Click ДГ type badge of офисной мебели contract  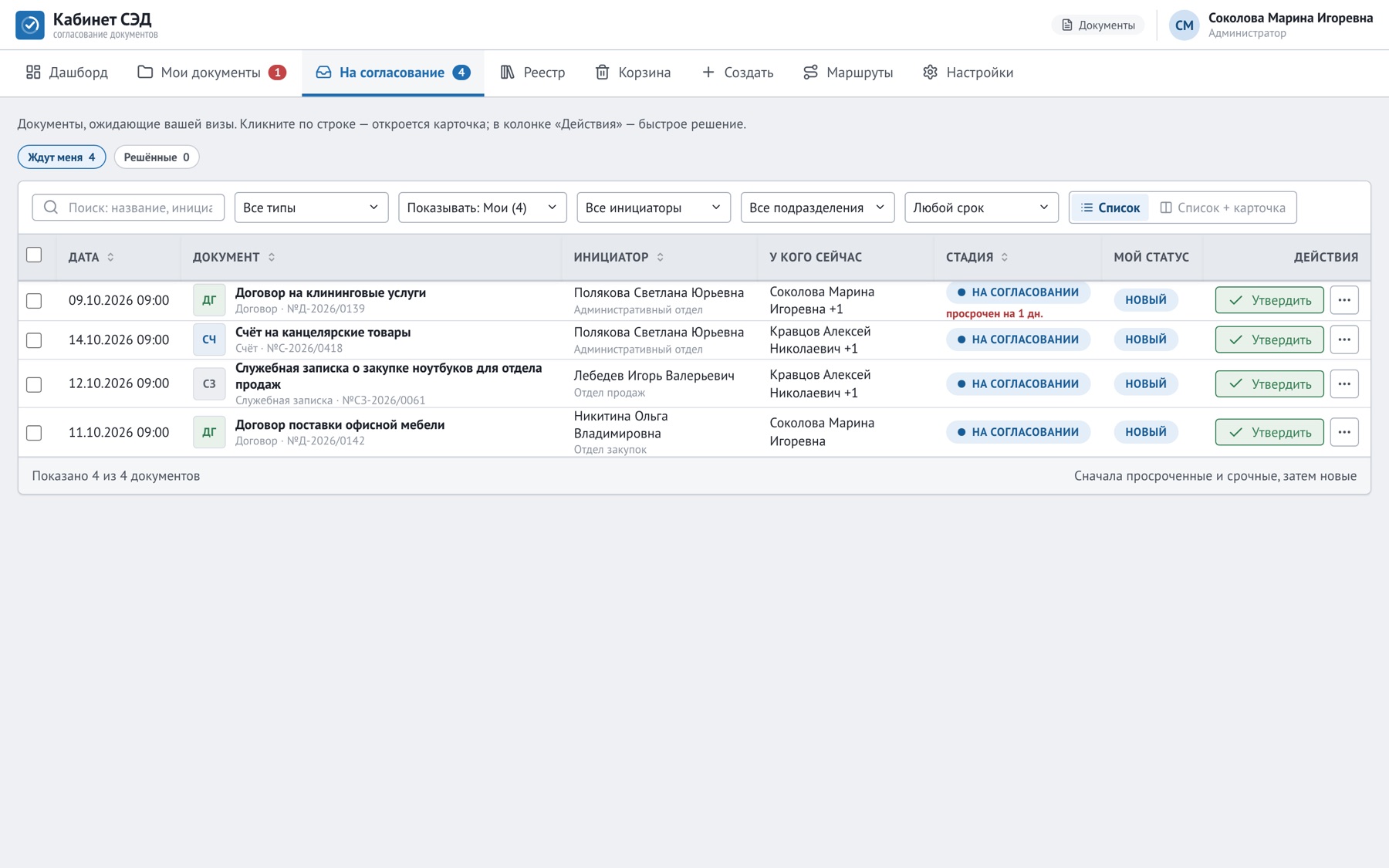[209, 432]
